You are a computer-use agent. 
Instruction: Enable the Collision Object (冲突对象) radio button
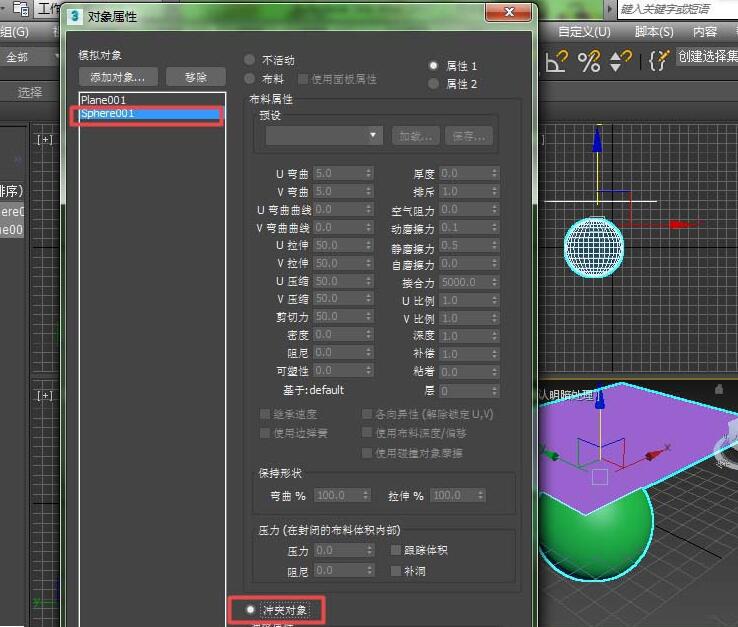click(237, 609)
